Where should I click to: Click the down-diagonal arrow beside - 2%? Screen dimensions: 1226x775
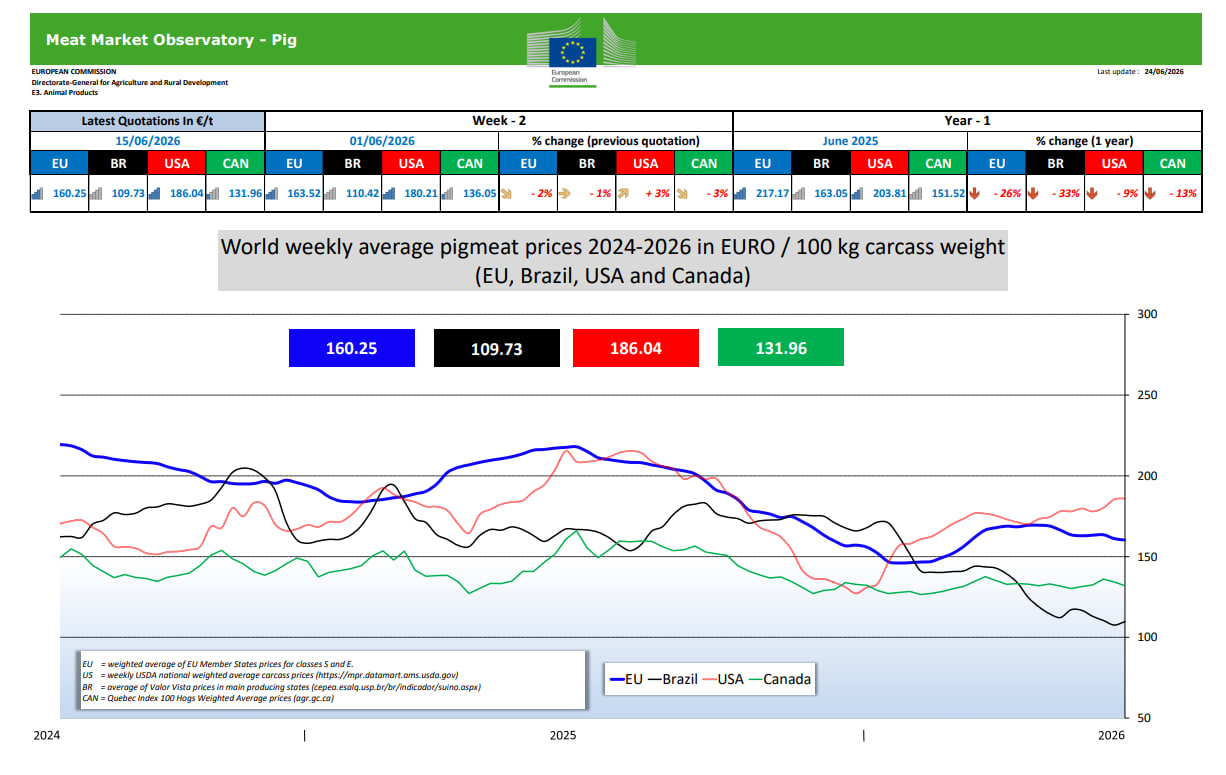pos(507,193)
